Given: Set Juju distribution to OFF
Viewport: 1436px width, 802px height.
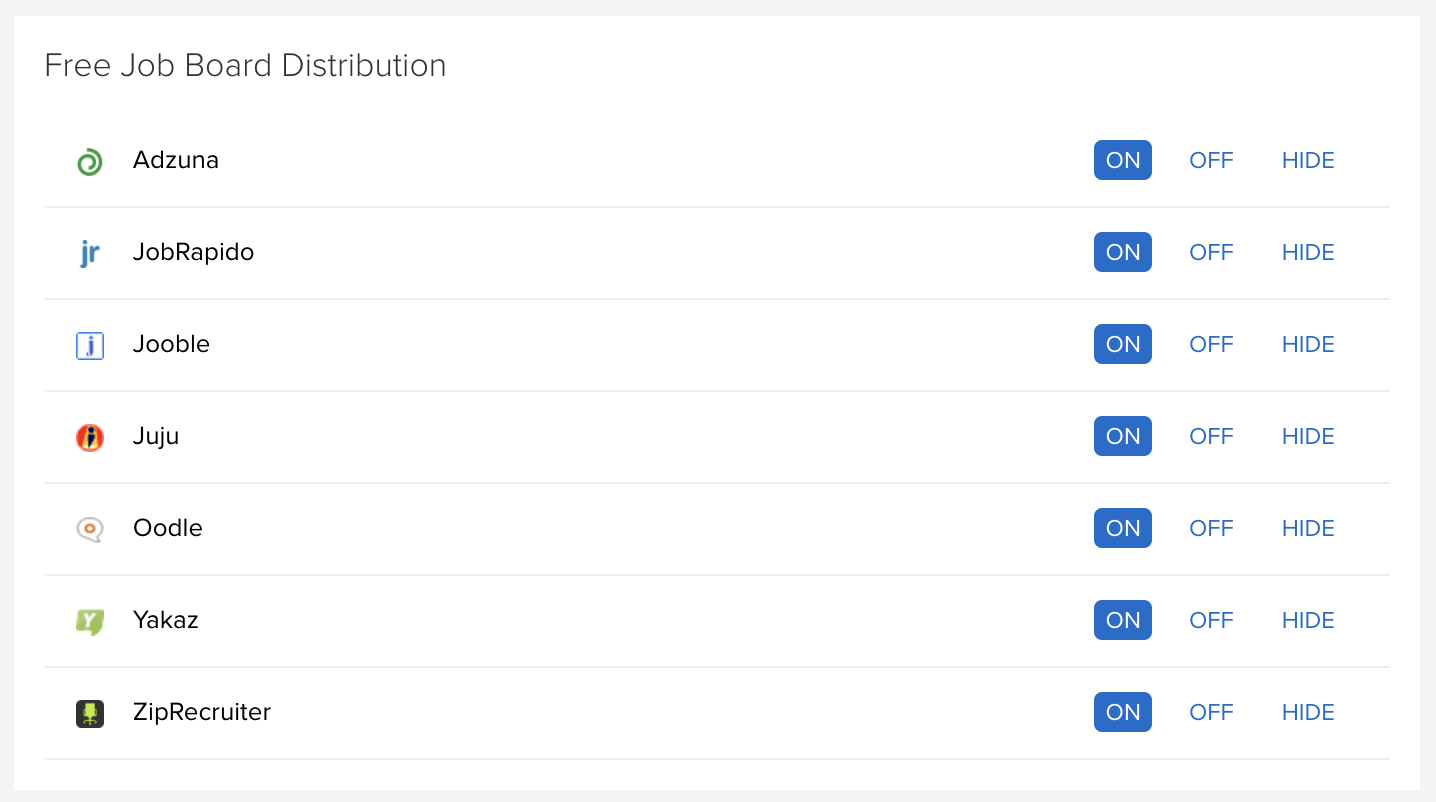Looking at the screenshot, I should [1211, 436].
